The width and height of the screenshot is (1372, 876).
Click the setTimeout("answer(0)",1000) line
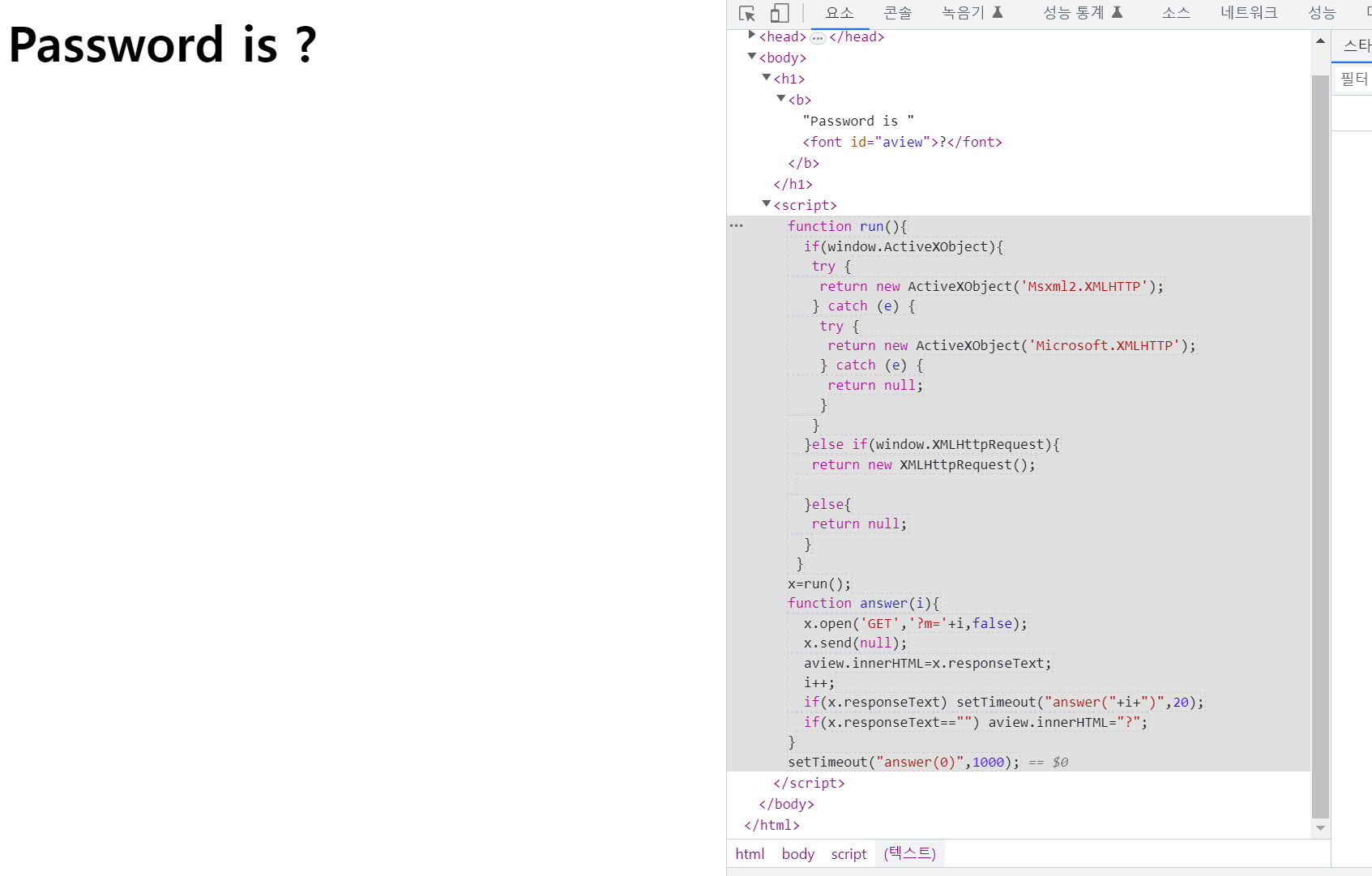904,762
